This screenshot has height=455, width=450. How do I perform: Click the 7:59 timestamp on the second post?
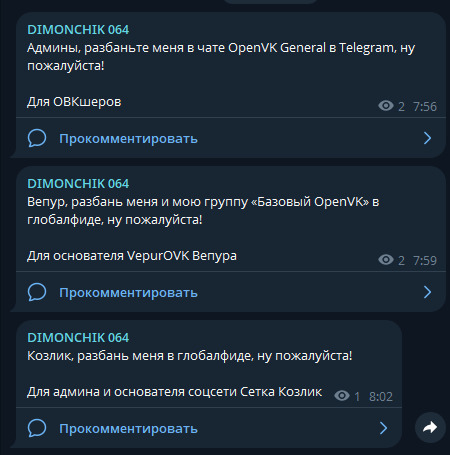click(x=425, y=261)
